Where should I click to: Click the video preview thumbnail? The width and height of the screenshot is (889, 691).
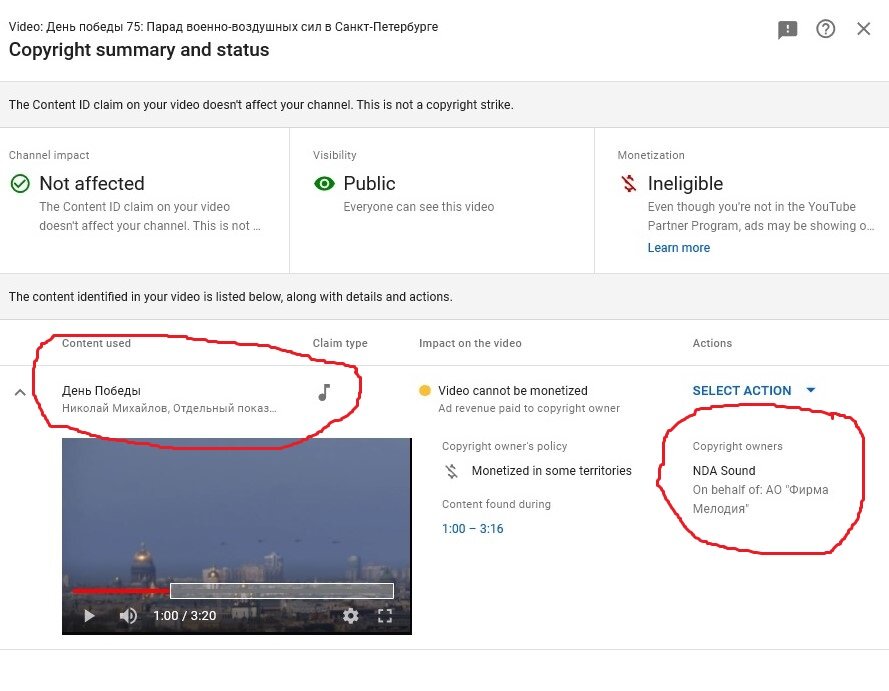coord(236,536)
